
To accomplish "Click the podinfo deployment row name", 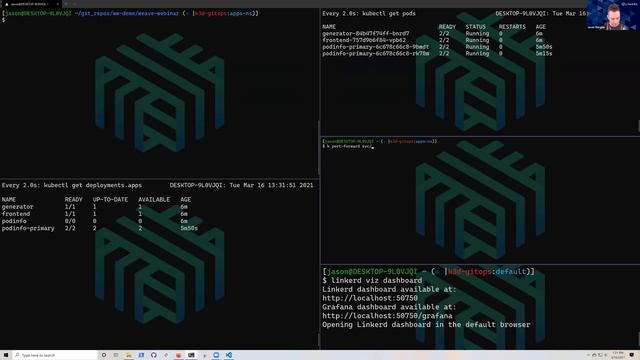I will [14, 221].
